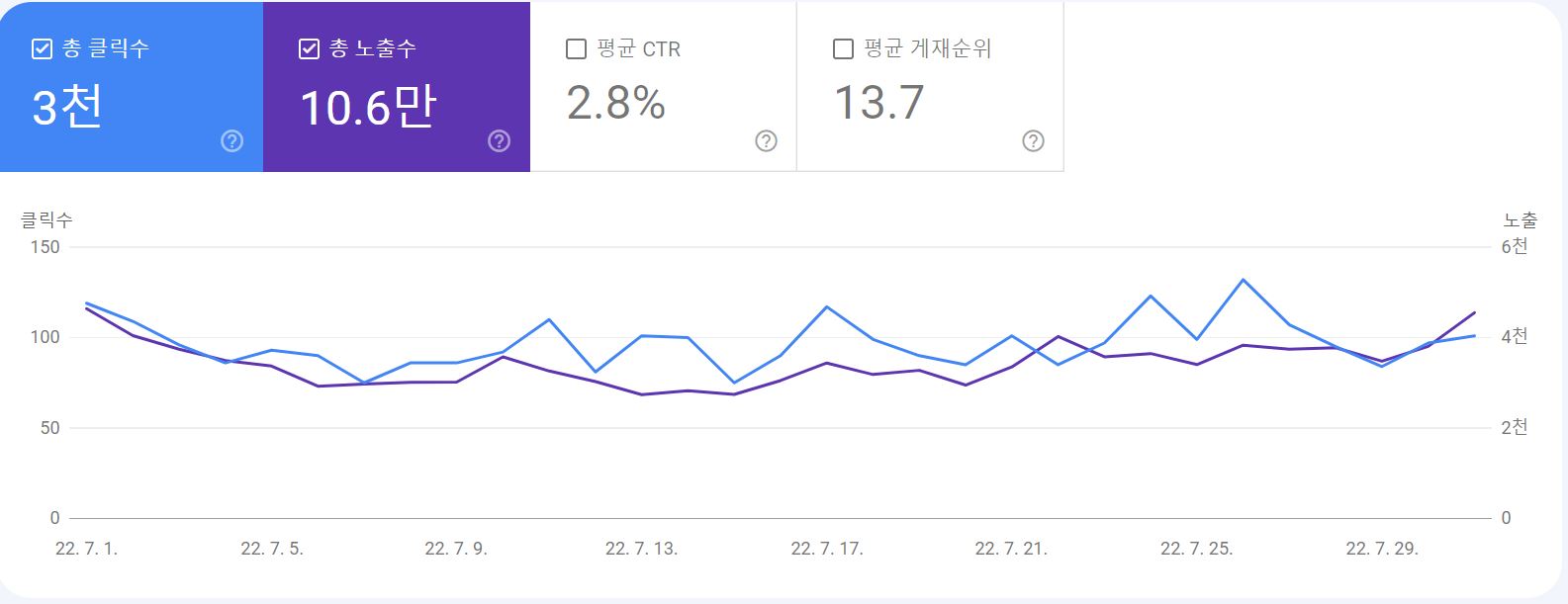Click the 3천 total clicks value

click(67, 106)
